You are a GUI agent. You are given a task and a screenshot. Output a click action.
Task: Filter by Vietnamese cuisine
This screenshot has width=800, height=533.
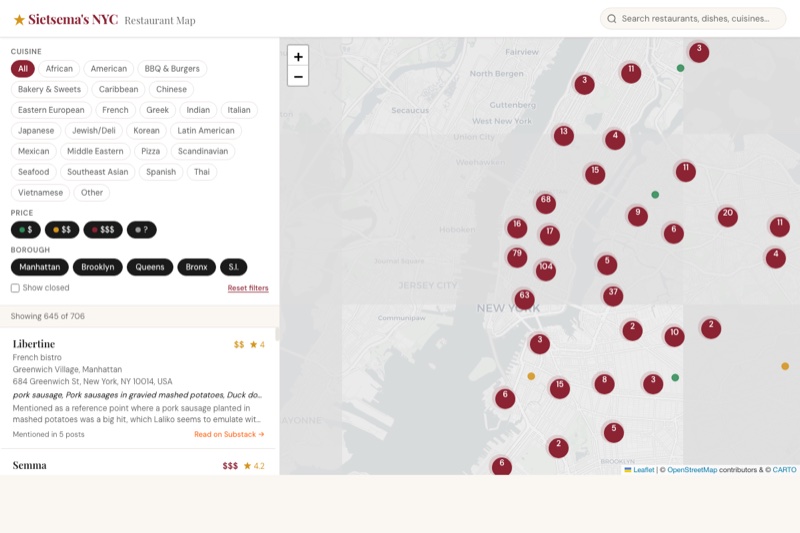coord(40,192)
